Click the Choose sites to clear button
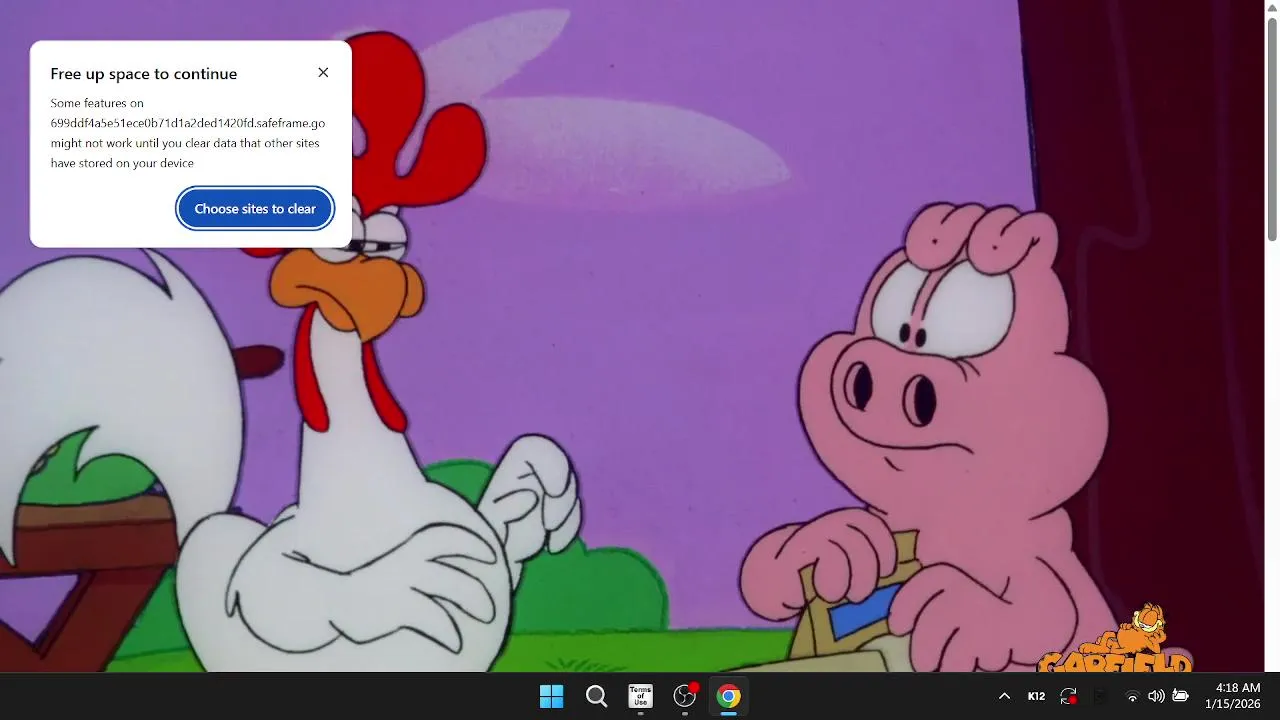Image resolution: width=1280 pixels, height=720 pixels. point(255,209)
